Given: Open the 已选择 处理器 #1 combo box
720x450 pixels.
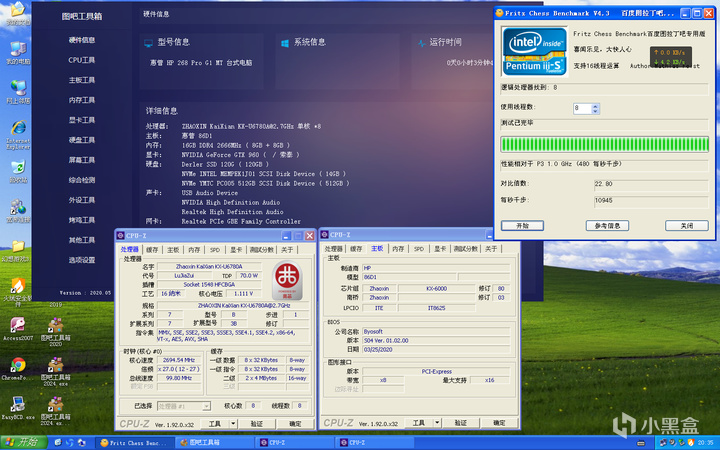Looking at the screenshot, I should click(184, 406).
